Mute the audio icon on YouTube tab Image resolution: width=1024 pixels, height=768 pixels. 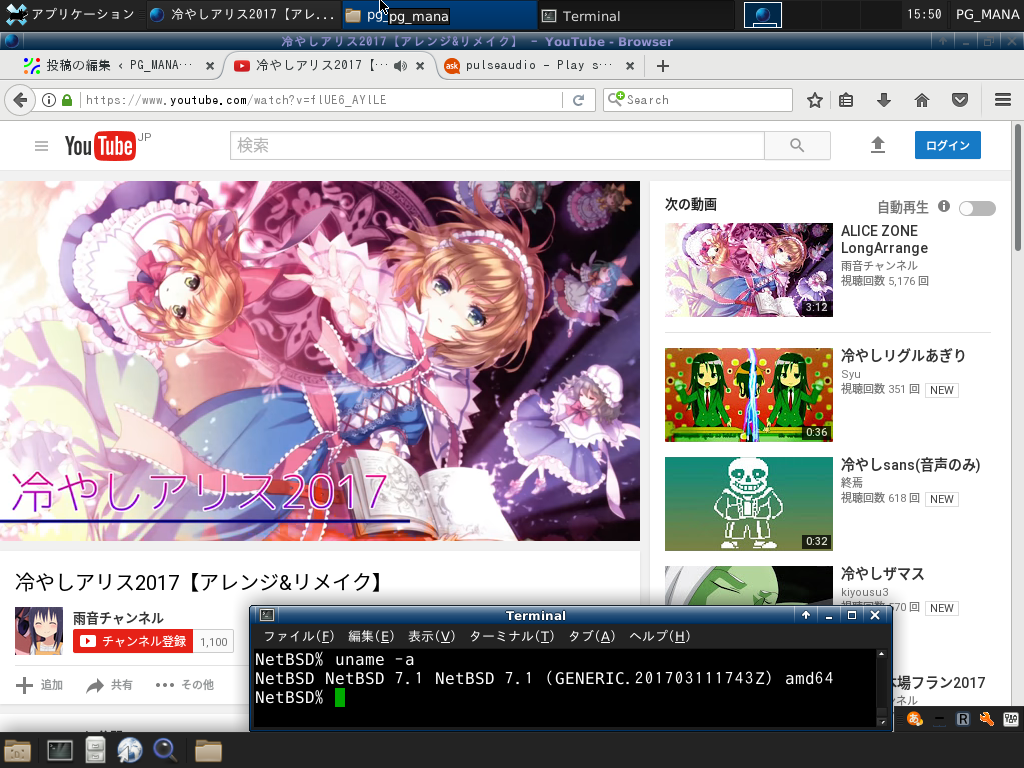click(x=400, y=65)
